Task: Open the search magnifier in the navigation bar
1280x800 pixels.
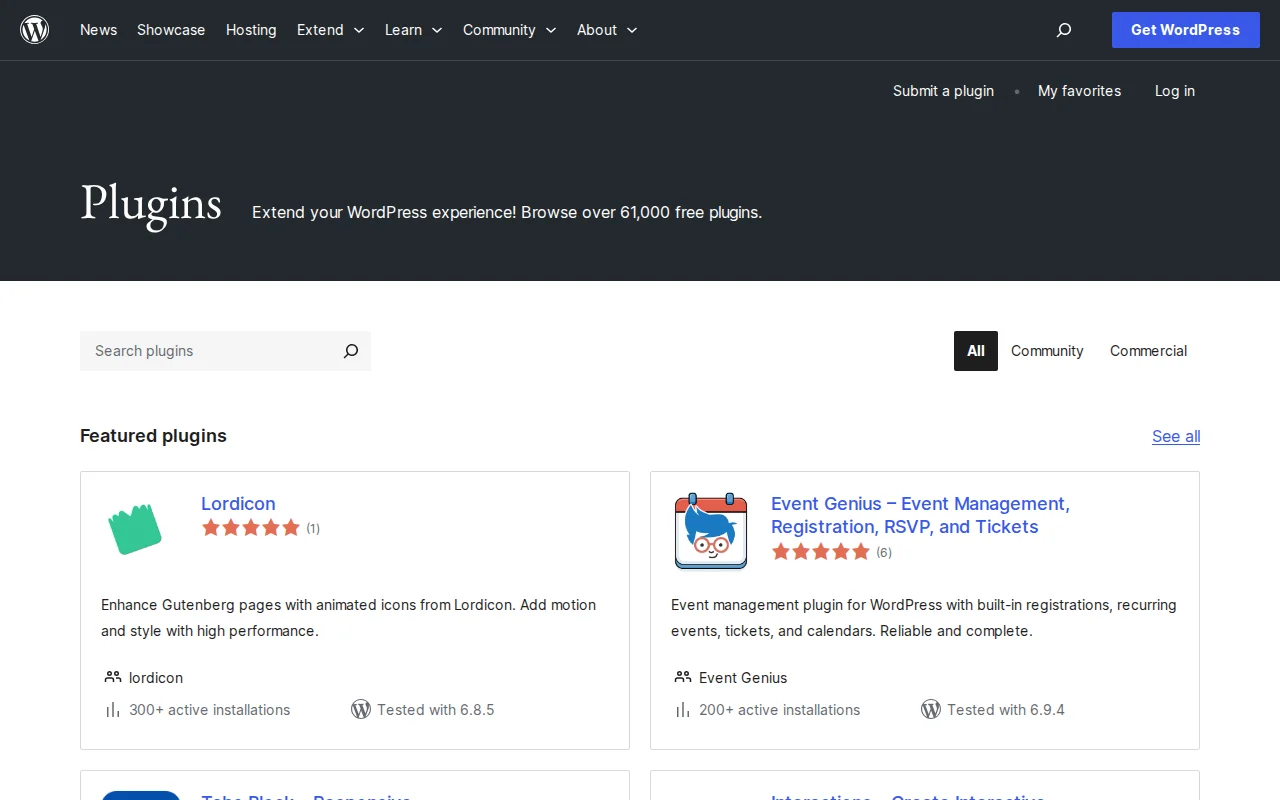Action: (x=1063, y=30)
